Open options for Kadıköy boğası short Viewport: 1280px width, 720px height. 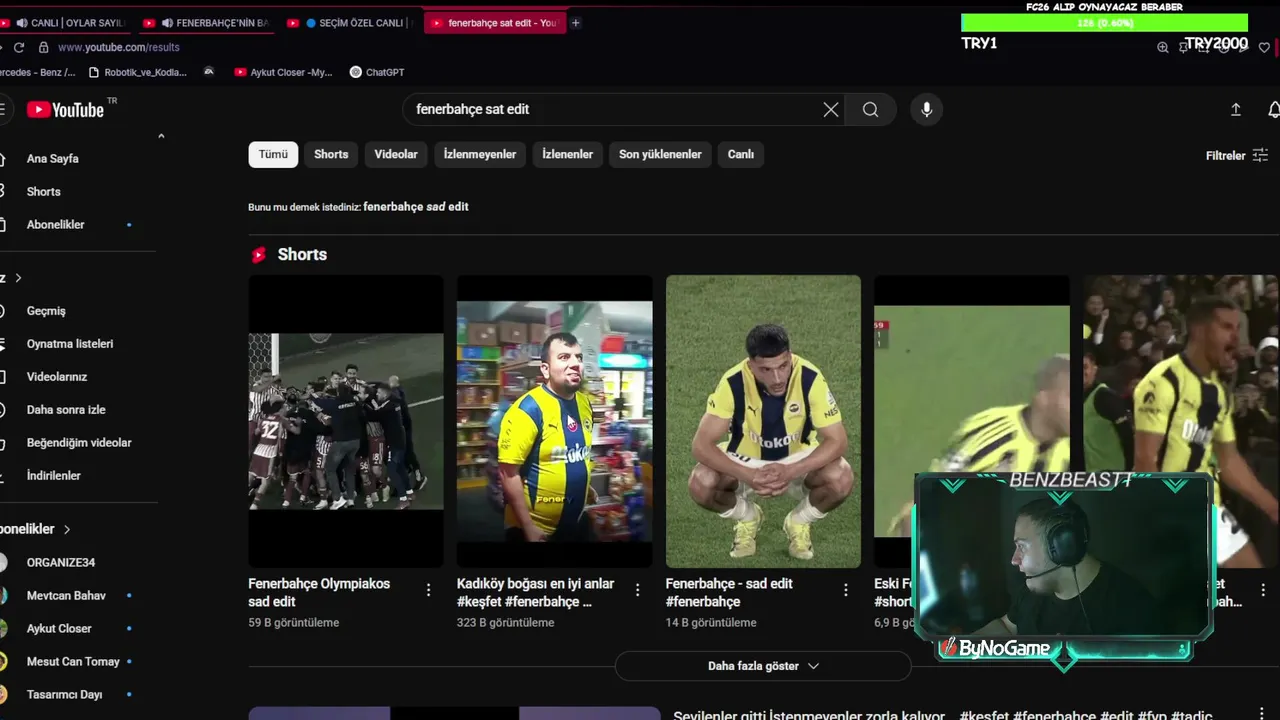click(x=637, y=591)
